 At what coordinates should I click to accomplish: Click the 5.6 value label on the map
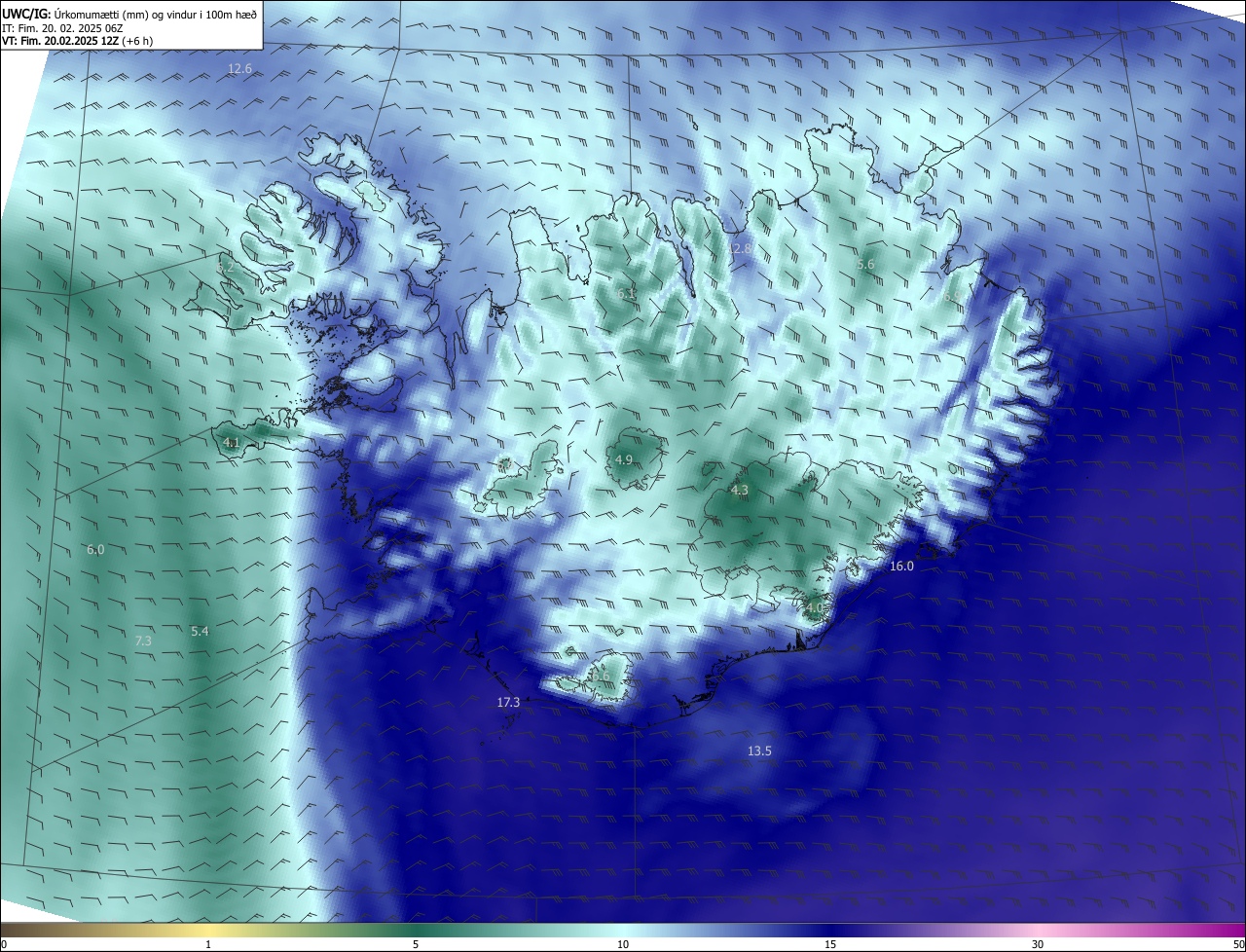(x=865, y=265)
